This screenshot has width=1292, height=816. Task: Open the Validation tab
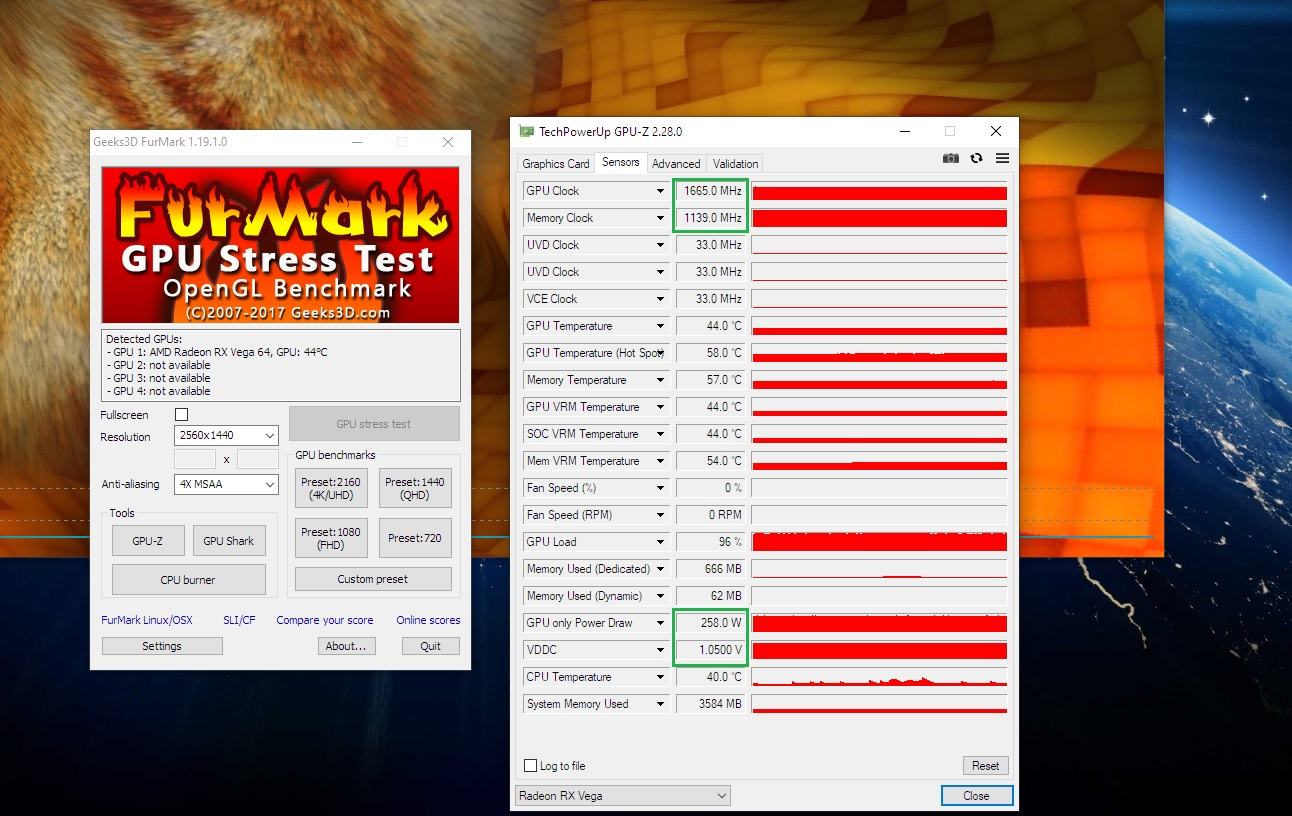point(736,164)
